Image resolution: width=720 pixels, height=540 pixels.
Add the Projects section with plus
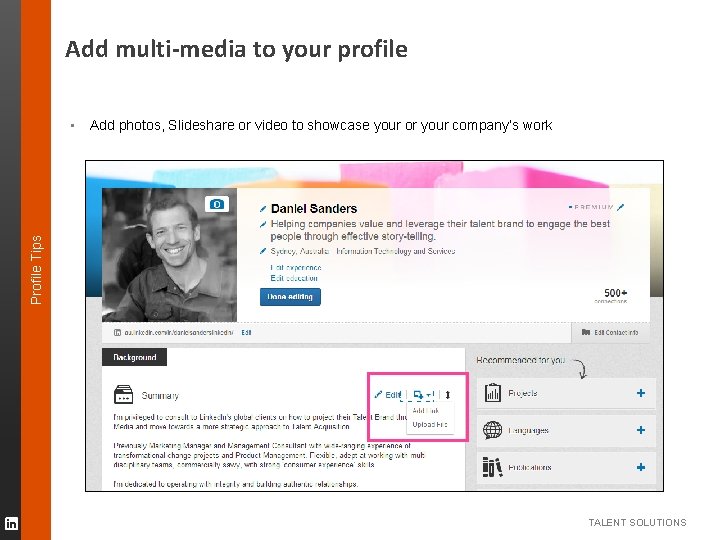641,393
